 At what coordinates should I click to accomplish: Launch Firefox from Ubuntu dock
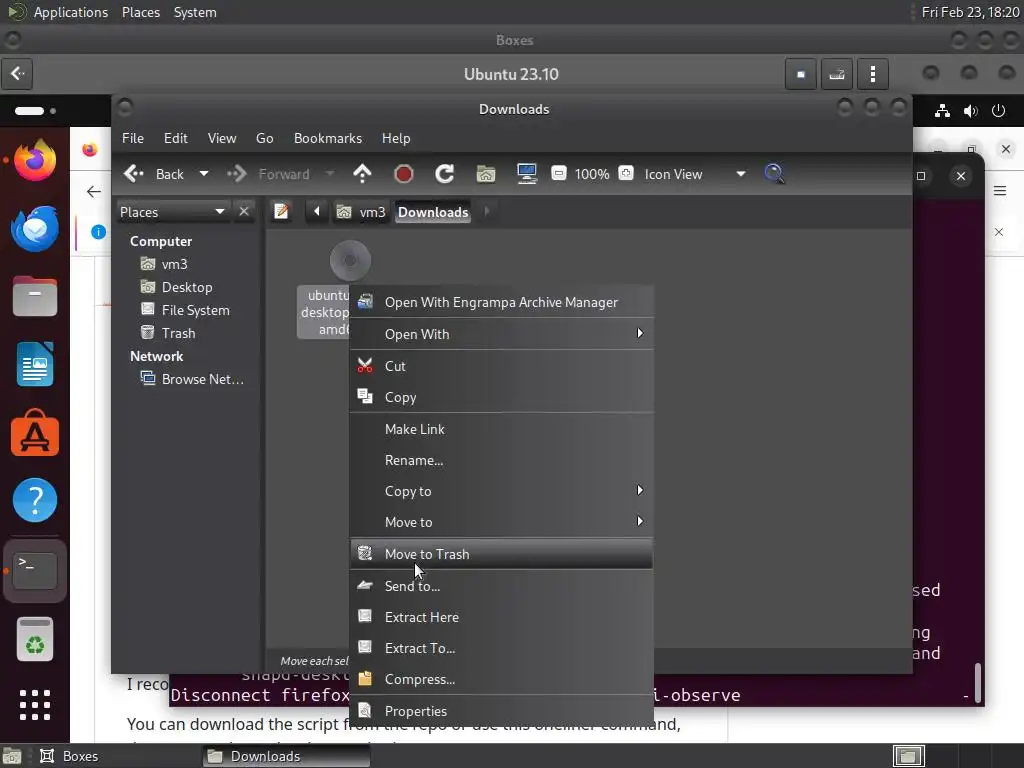(x=35, y=161)
